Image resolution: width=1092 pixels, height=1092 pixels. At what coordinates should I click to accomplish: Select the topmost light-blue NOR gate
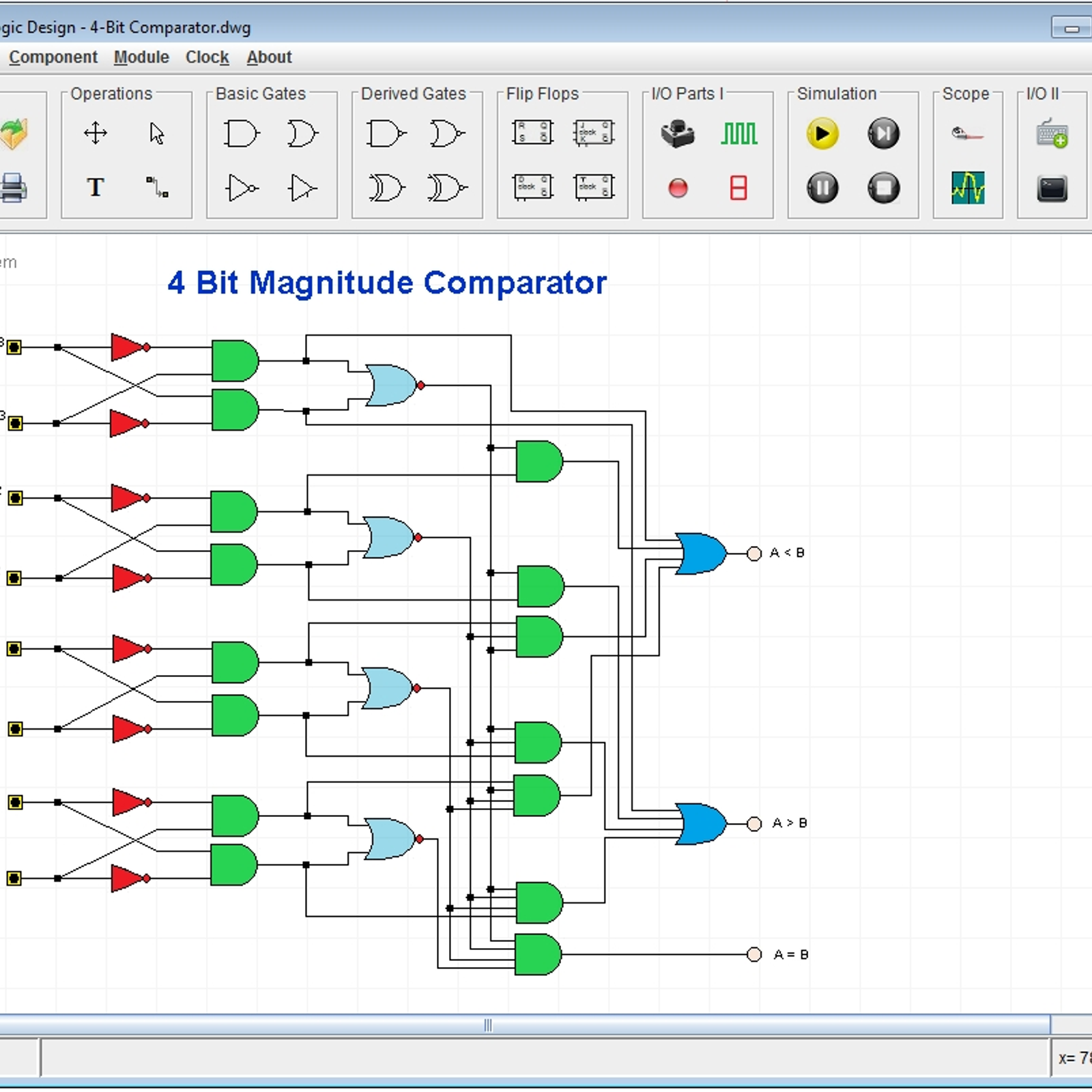(394, 386)
